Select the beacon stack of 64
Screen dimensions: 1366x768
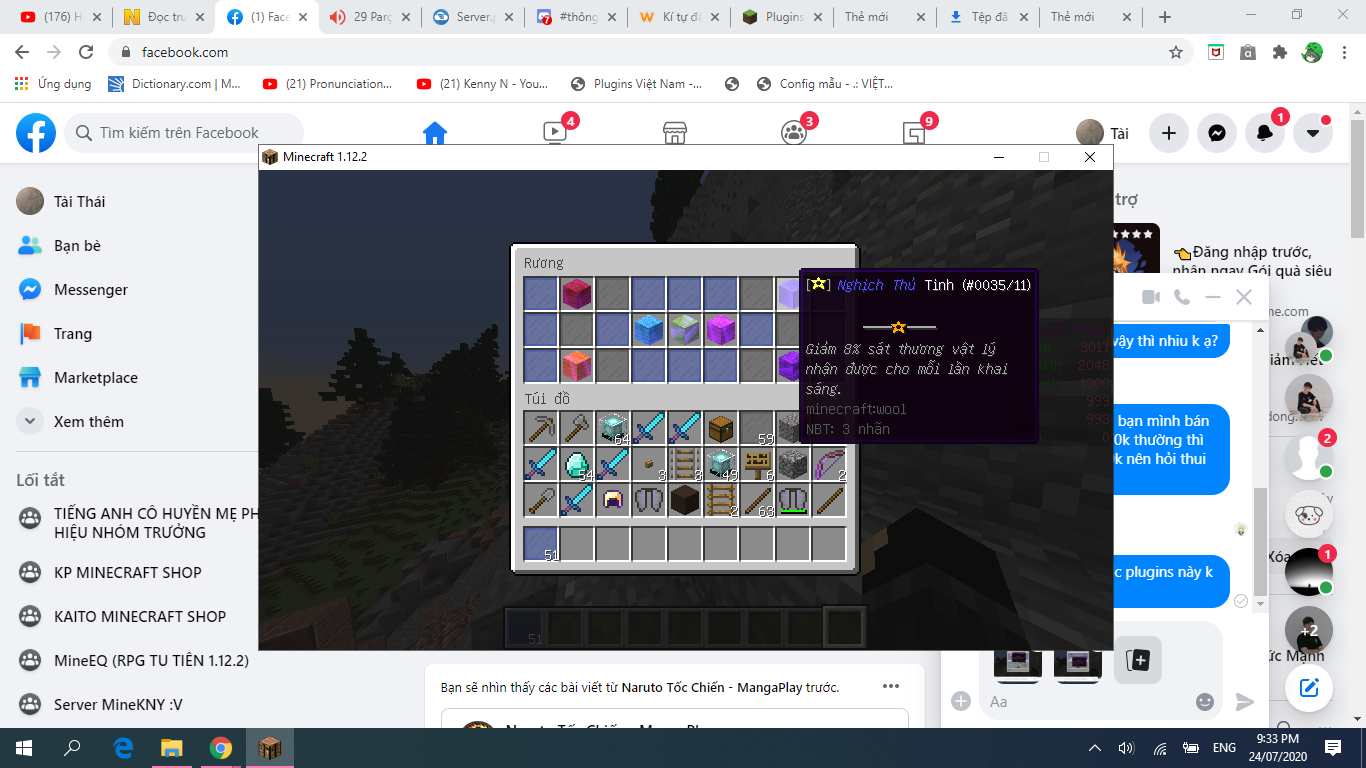613,428
